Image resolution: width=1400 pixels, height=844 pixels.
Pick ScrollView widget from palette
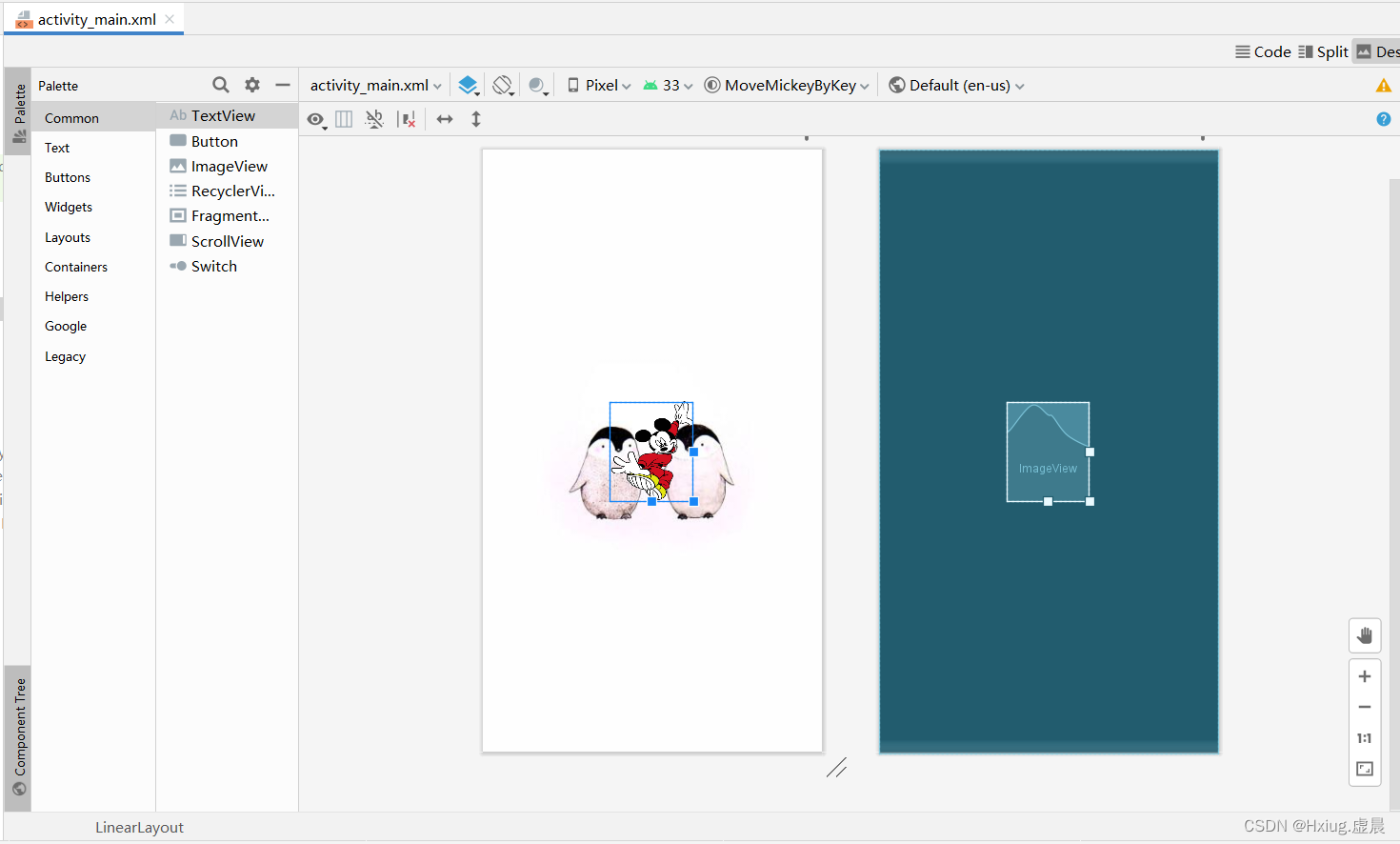tap(227, 241)
